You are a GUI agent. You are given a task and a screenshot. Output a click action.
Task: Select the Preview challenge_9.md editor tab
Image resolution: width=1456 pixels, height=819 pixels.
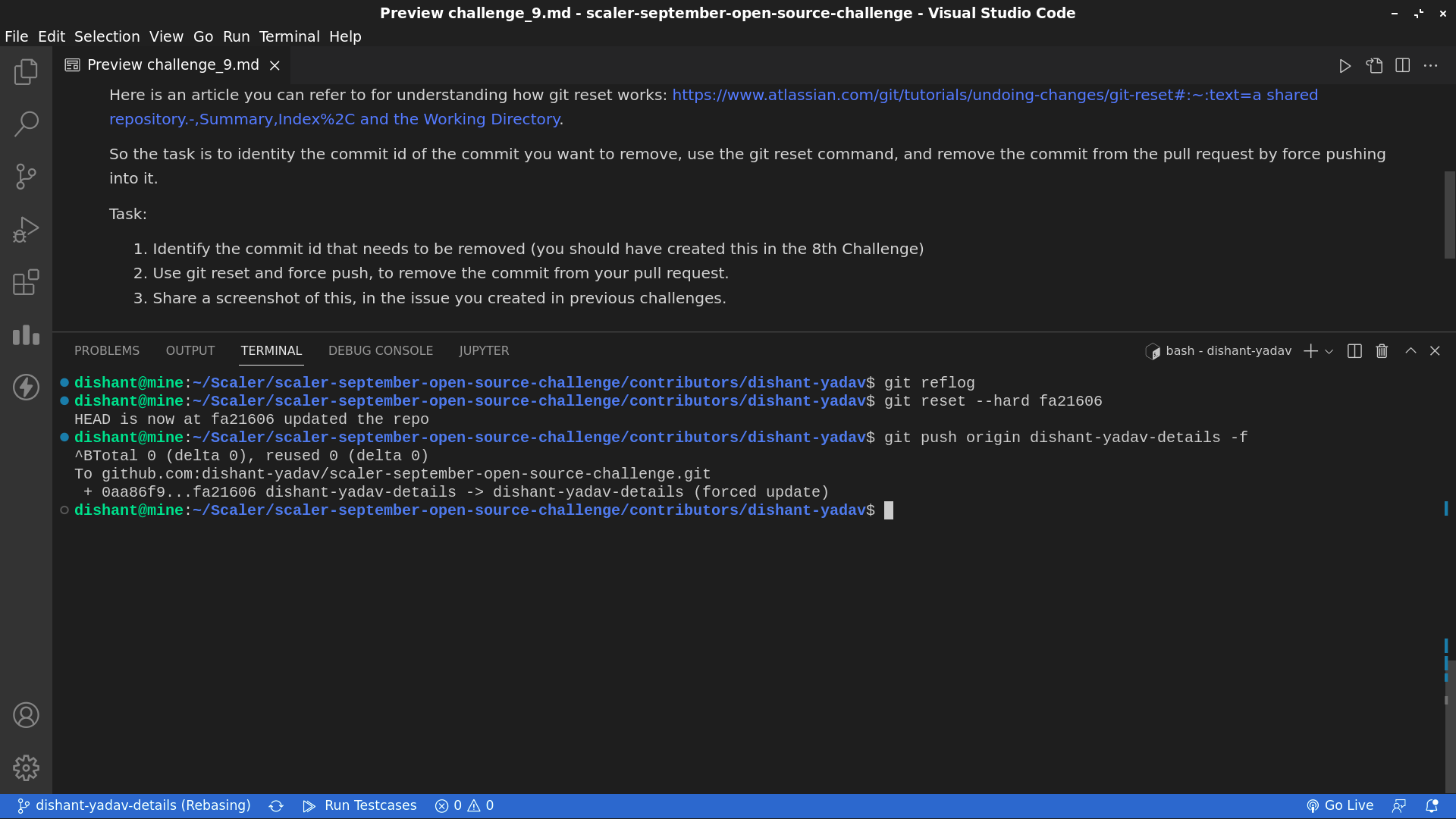pyautogui.click(x=173, y=65)
